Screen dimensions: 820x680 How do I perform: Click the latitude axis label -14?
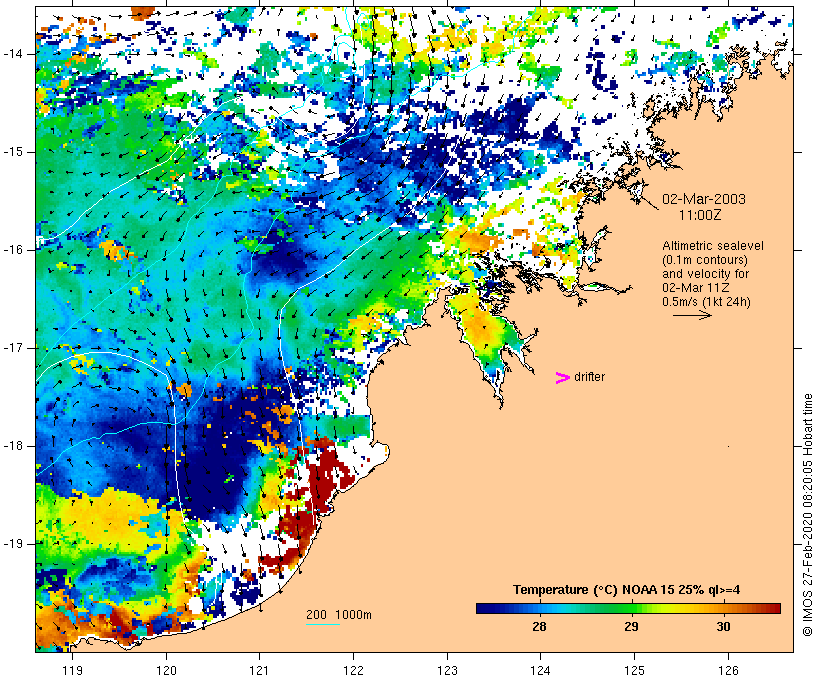(x=13, y=53)
